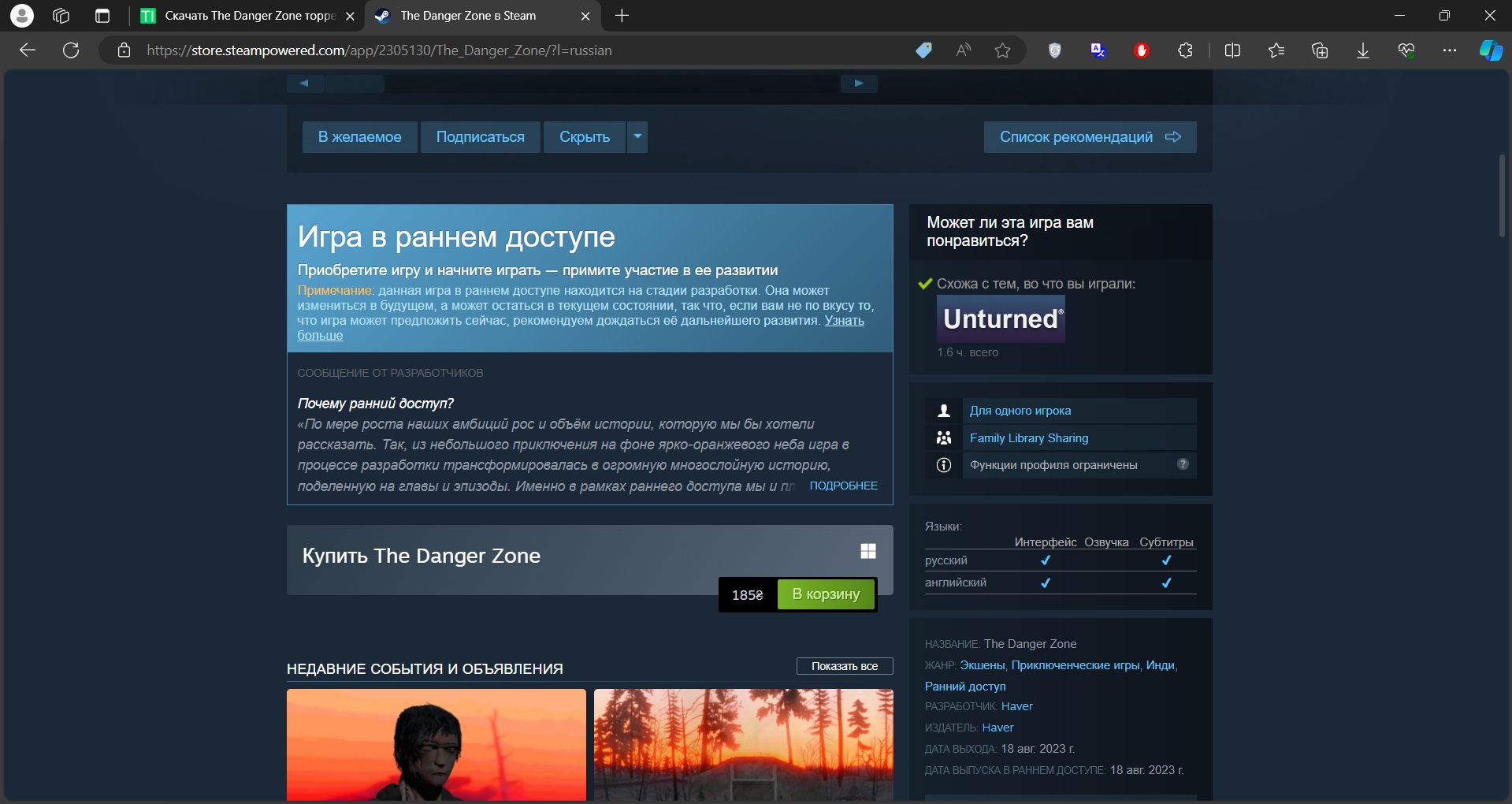Open the Extensions puzzle icon

[1185, 50]
